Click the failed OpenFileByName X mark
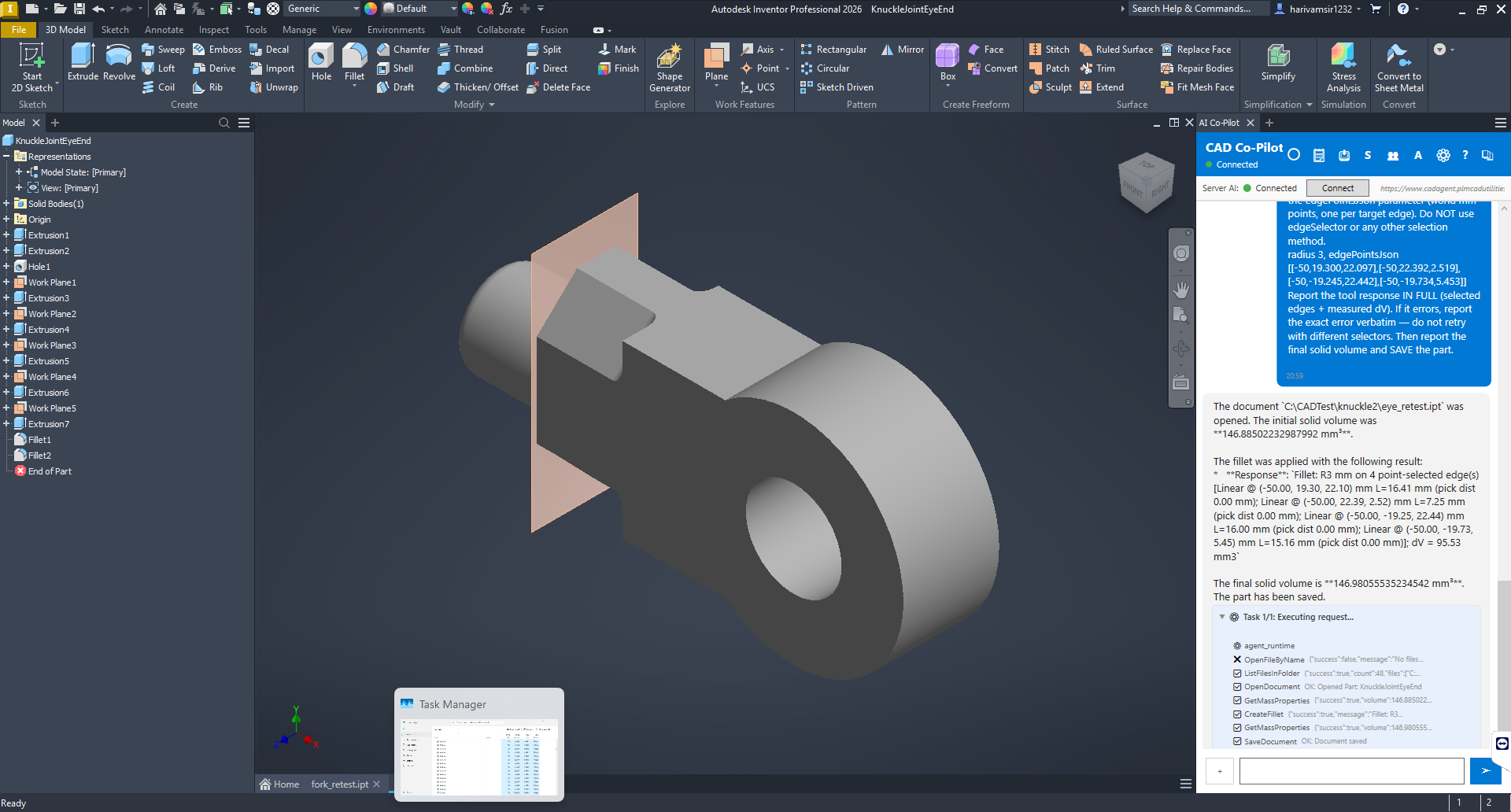The height and width of the screenshot is (812, 1511). click(x=1237, y=659)
